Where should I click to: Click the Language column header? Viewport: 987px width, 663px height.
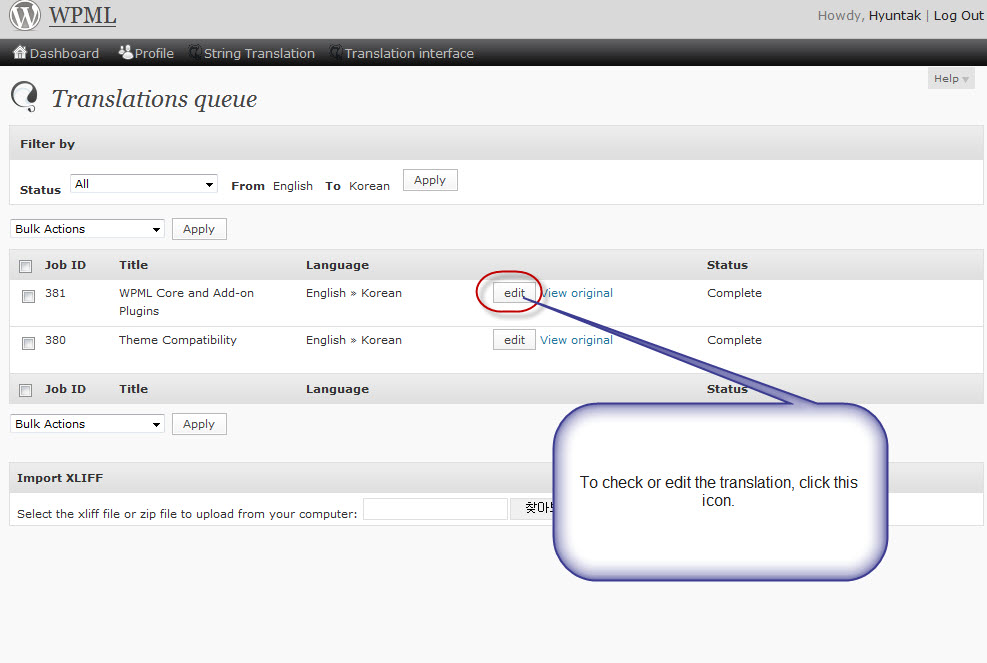(x=337, y=265)
